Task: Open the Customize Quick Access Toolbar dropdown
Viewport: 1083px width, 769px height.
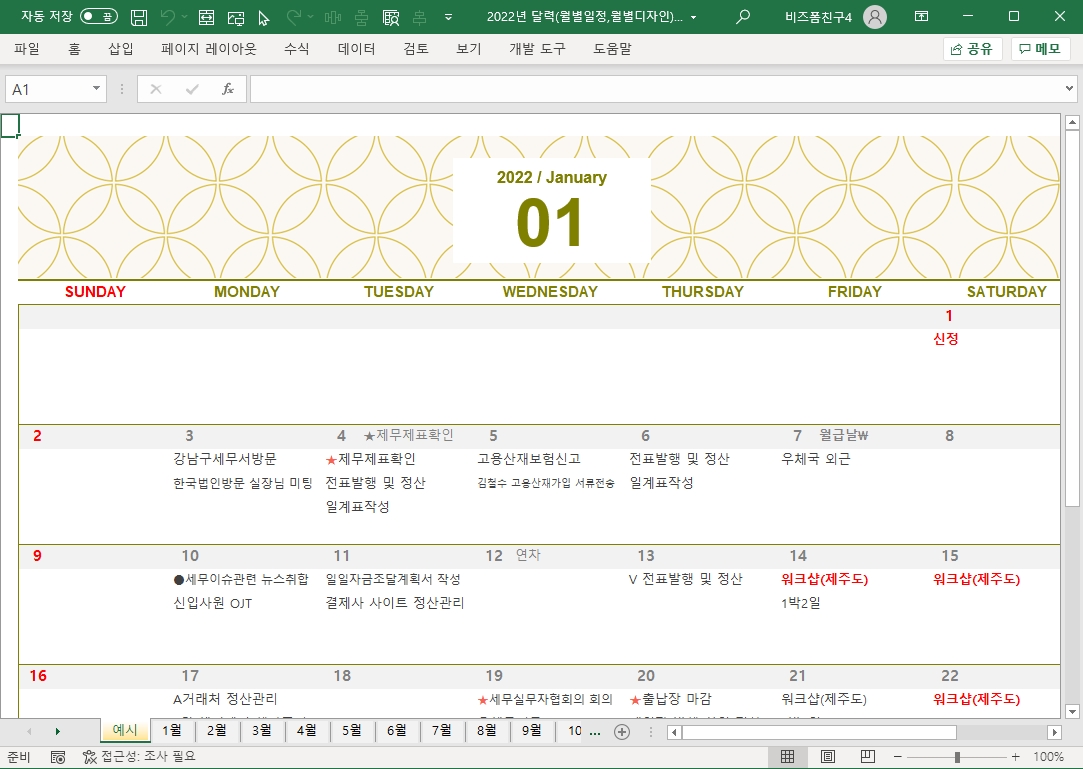Action: click(448, 17)
